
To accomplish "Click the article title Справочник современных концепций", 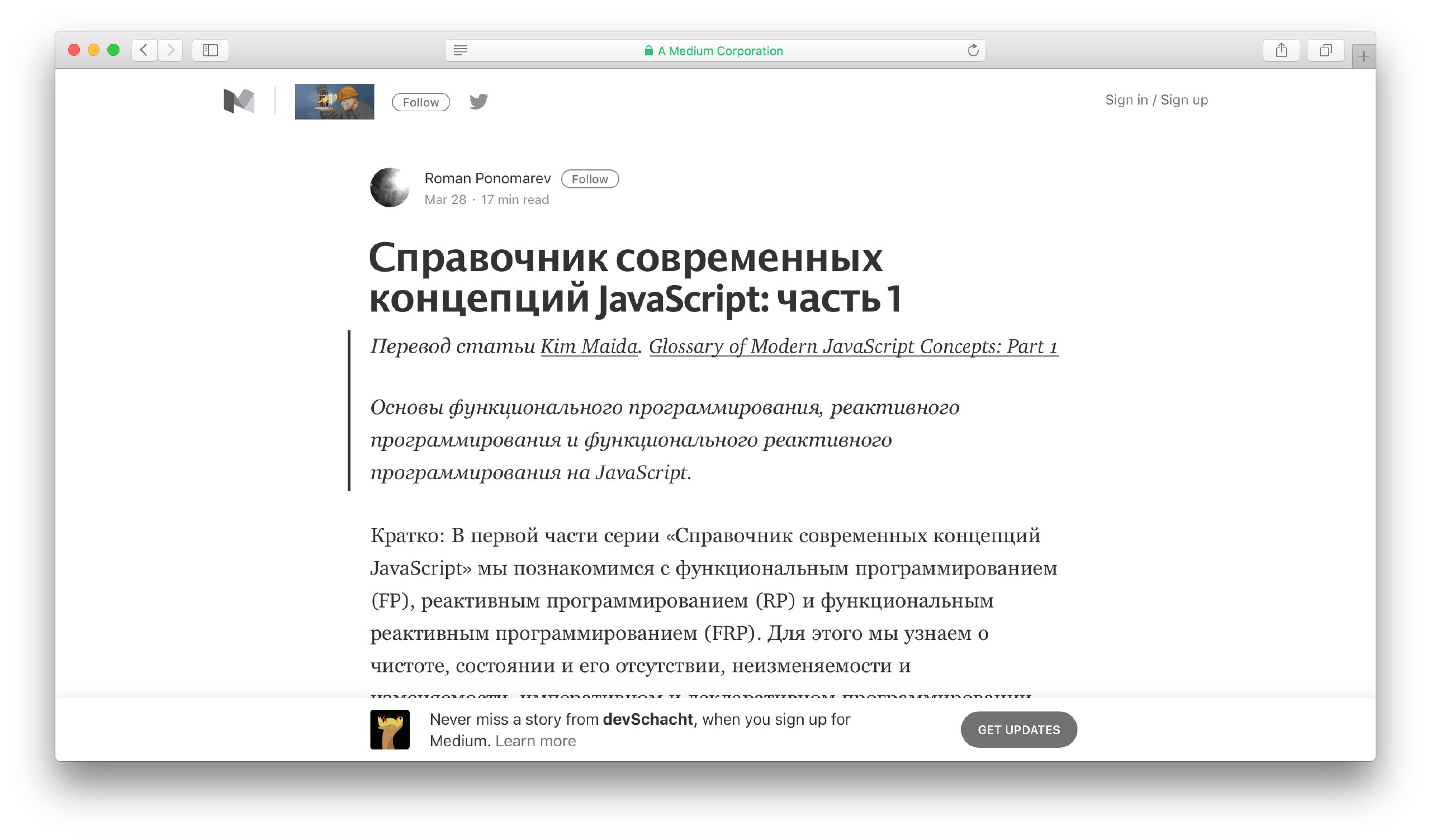I will point(635,278).
